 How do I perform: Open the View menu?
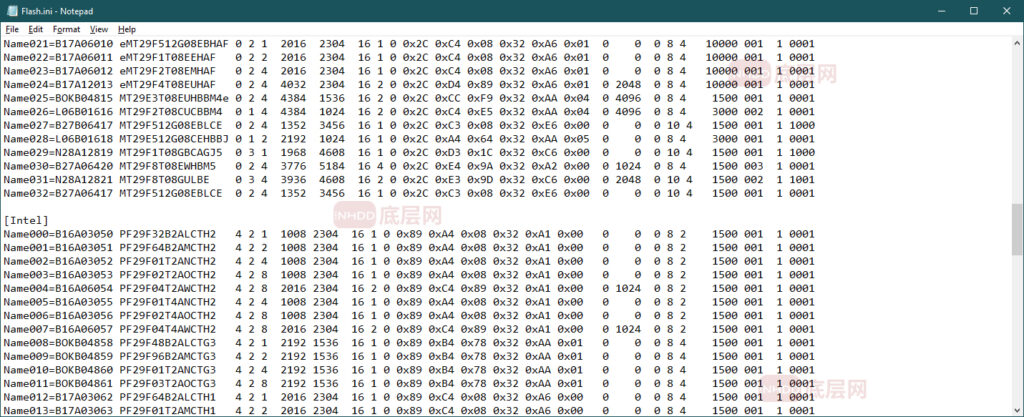click(x=98, y=30)
